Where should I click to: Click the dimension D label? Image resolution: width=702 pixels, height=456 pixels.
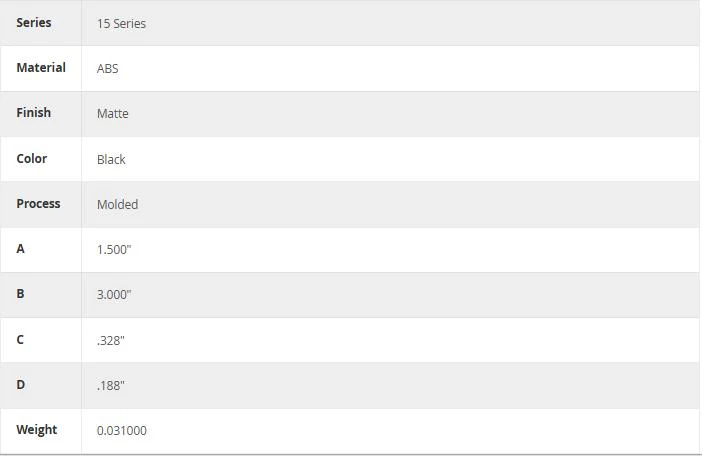[x=21, y=385]
